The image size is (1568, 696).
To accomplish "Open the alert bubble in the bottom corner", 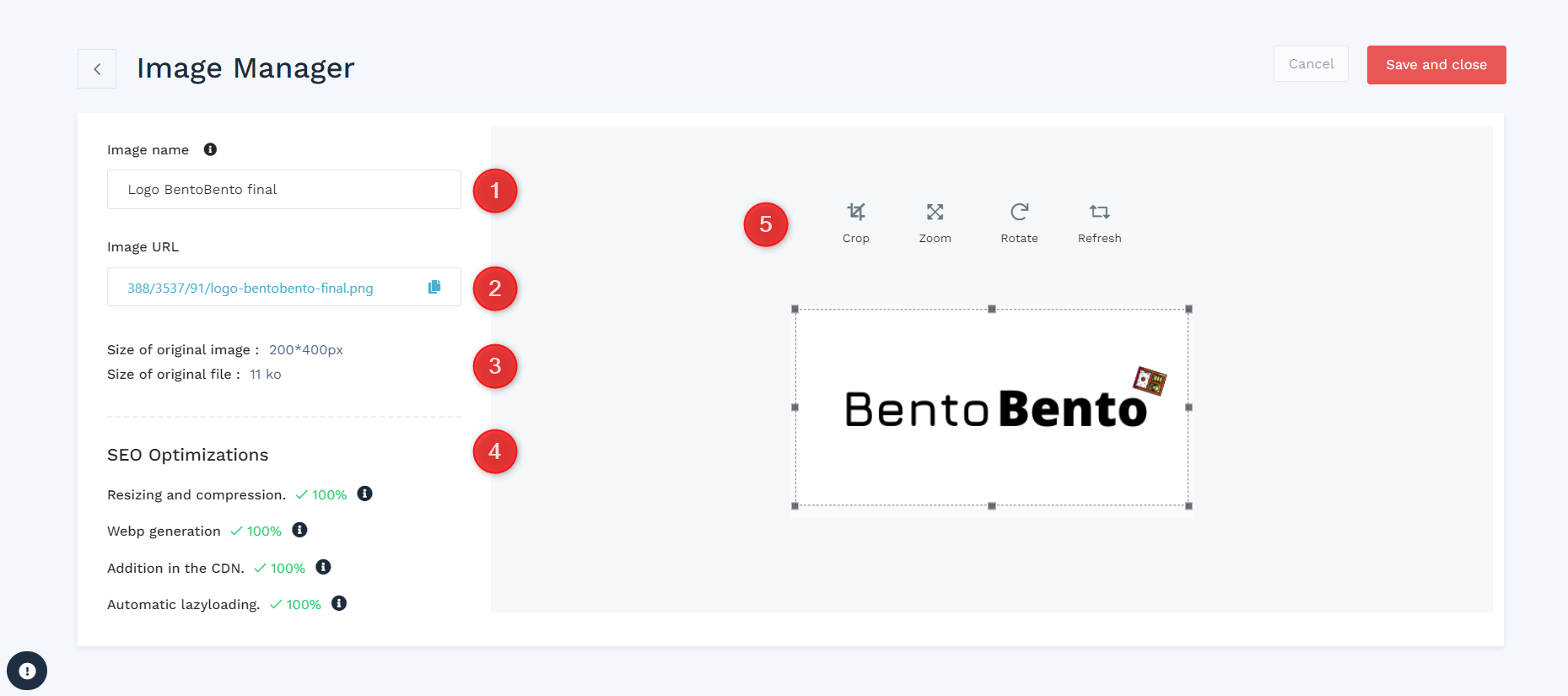I will [27, 672].
